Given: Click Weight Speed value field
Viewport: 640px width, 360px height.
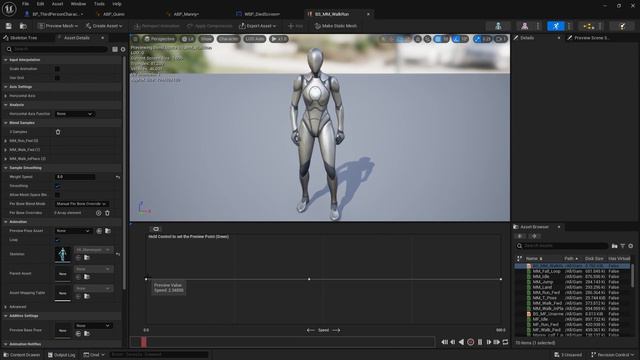Looking at the screenshot, I should [x=75, y=177].
